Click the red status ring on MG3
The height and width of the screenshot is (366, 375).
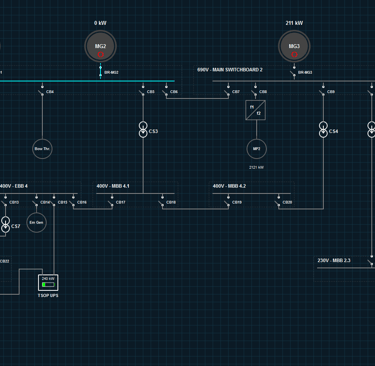pyautogui.click(x=294, y=54)
